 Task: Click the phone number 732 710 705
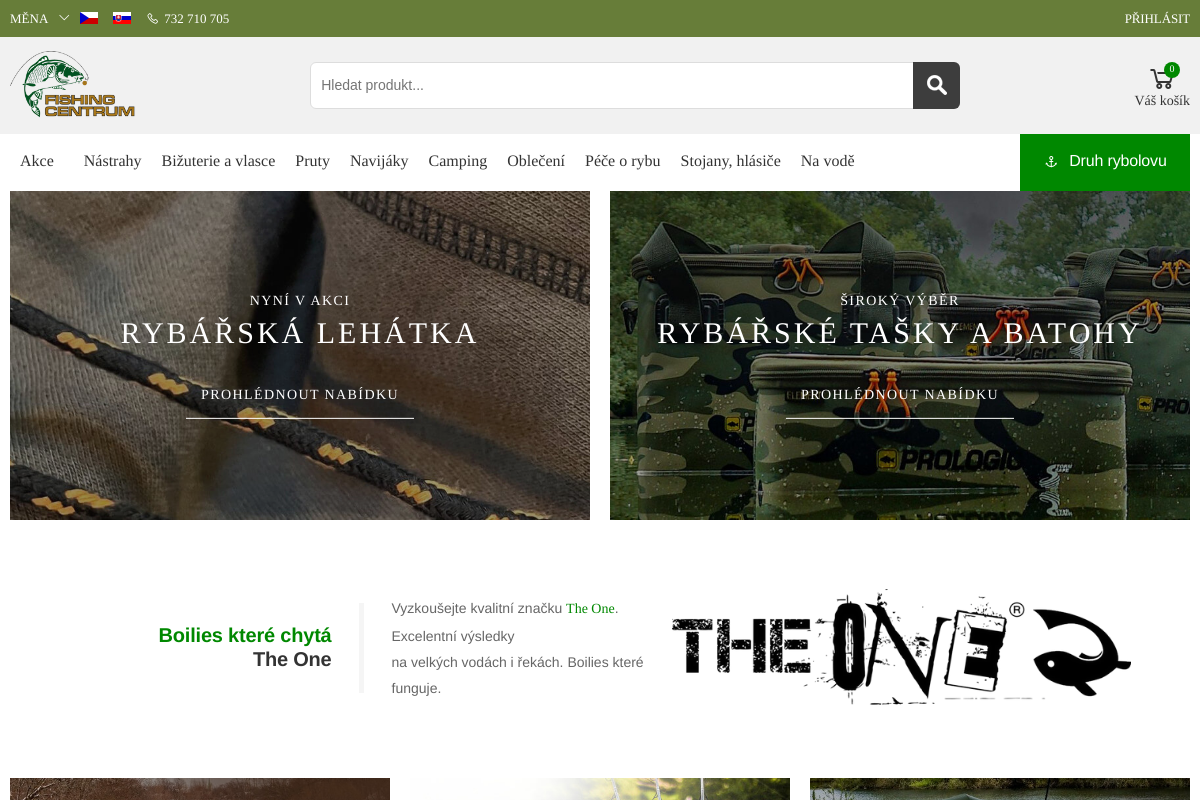196,19
